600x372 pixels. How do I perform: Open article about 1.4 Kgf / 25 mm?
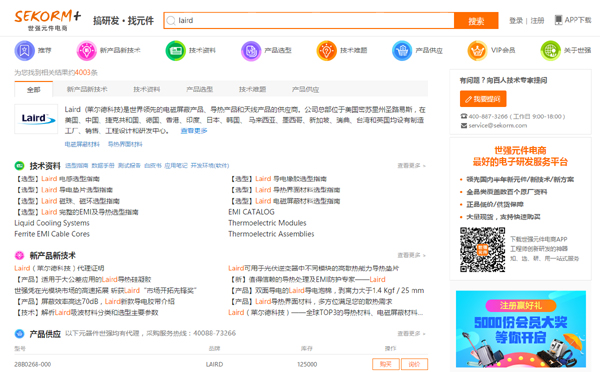click(x=326, y=290)
